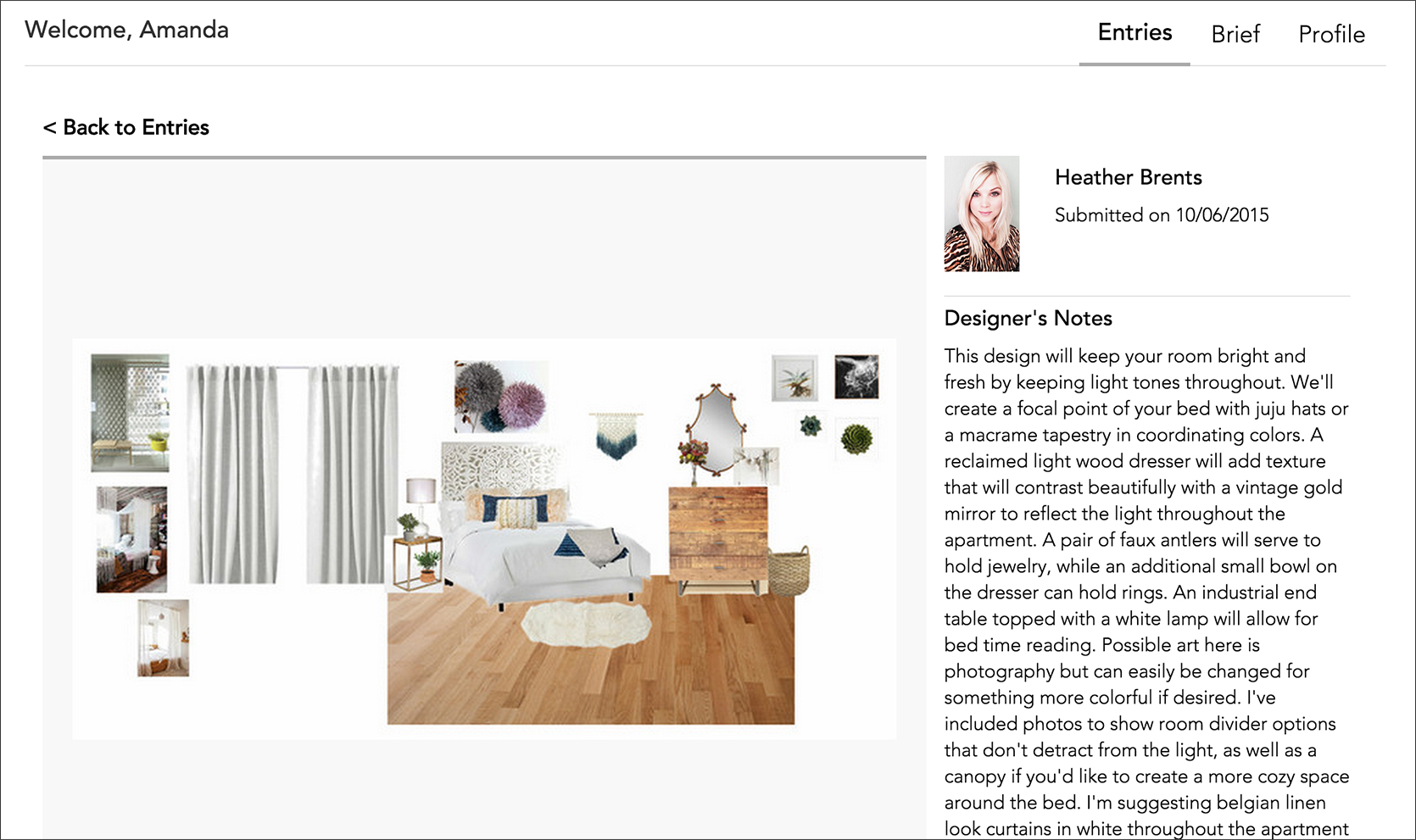This screenshot has height=840, width=1416.
Task: Click the room divider inspiration photo
Action: click(x=130, y=413)
